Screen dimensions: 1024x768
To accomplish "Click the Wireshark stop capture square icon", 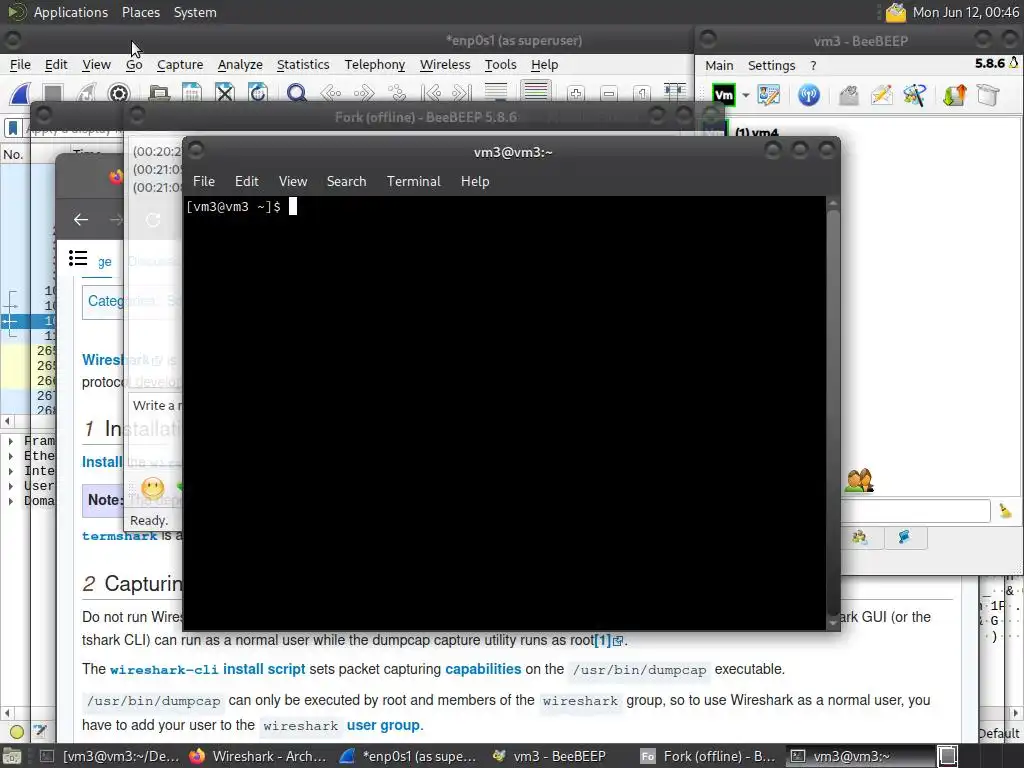I will [53, 93].
